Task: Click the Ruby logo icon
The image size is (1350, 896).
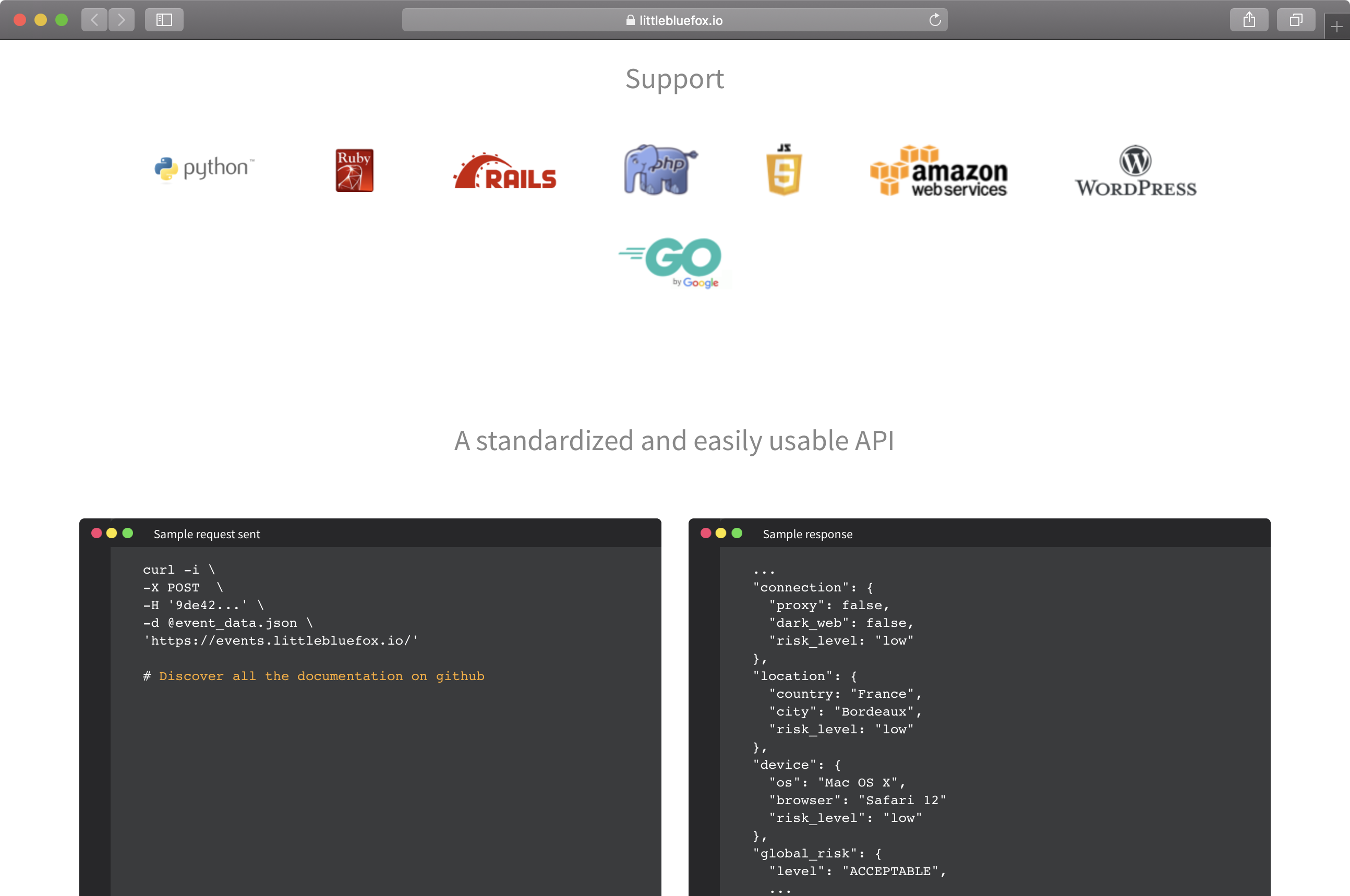Action: (x=354, y=171)
